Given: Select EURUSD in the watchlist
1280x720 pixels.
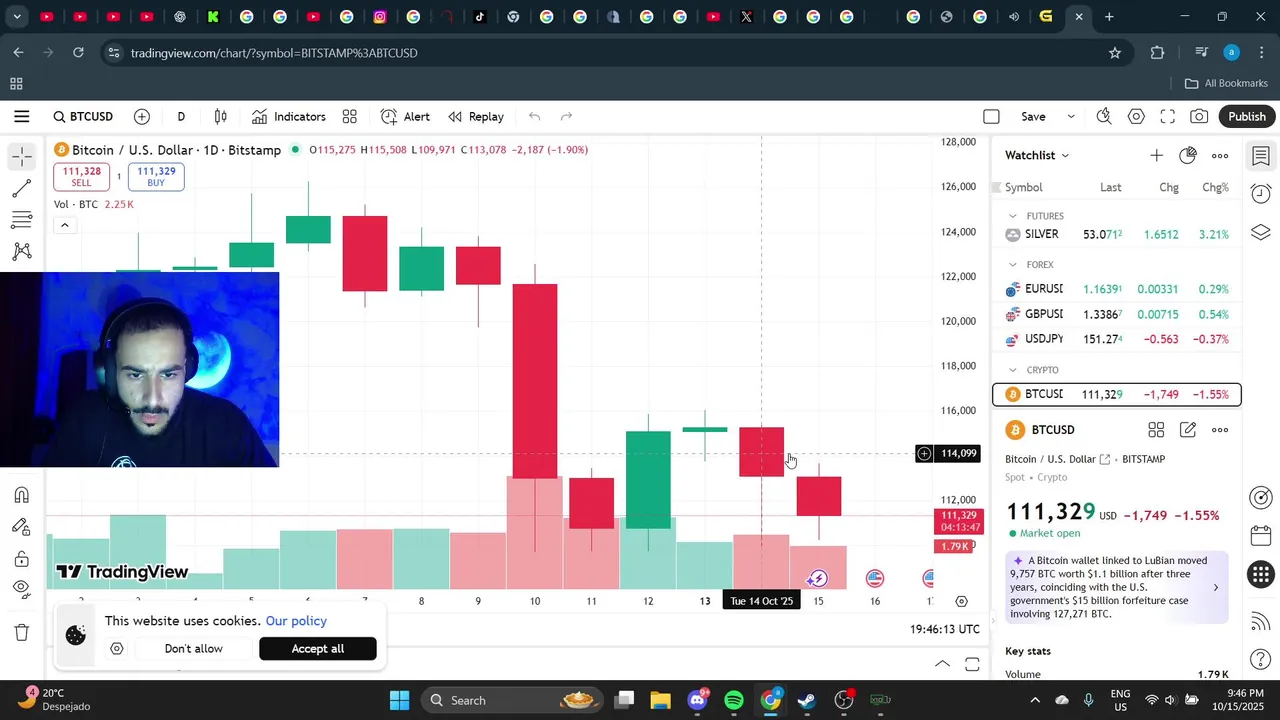Looking at the screenshot, I should pyautogui.click(x=1117, y=289).
